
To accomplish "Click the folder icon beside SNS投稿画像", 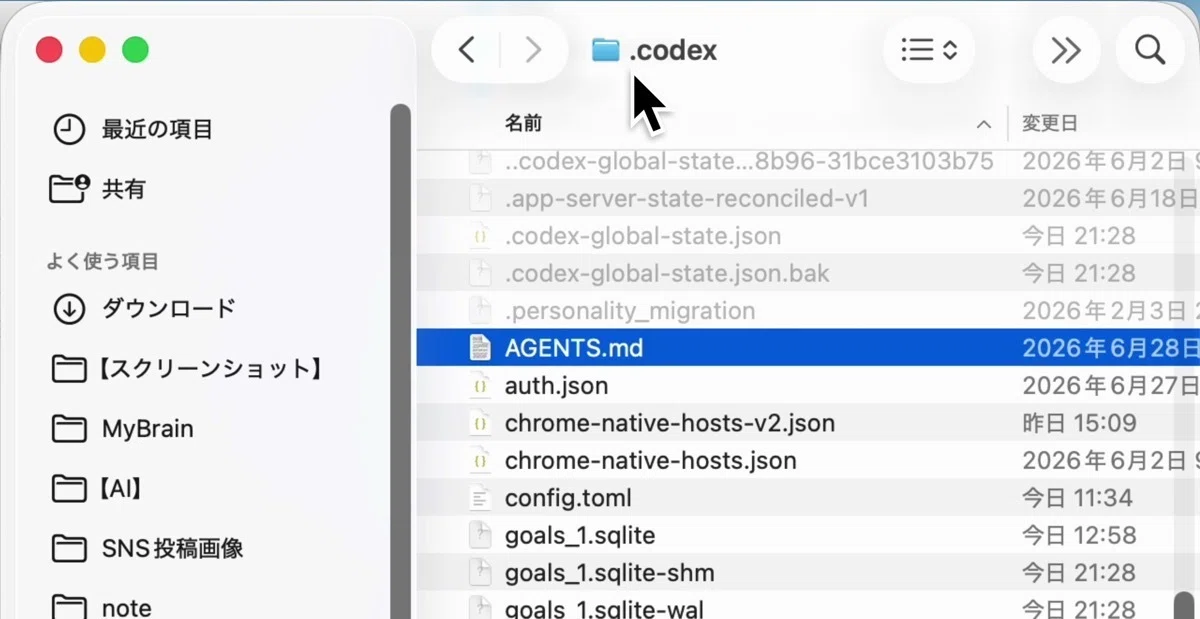I will (x=68, y=548).
